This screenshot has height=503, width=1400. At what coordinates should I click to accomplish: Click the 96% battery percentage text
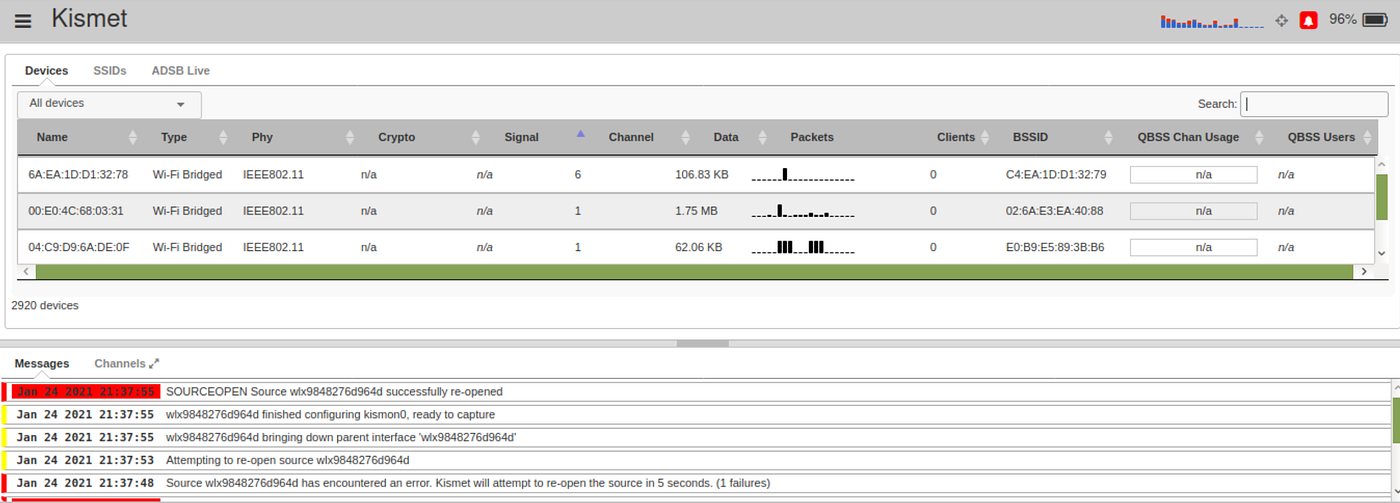click(1342, 20)
